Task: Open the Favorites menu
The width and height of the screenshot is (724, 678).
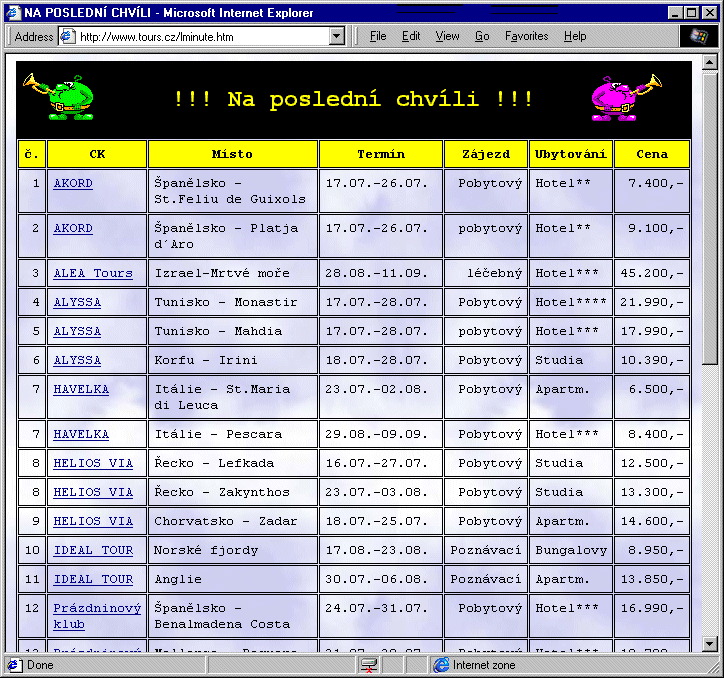Action: [x=526, y=36]
